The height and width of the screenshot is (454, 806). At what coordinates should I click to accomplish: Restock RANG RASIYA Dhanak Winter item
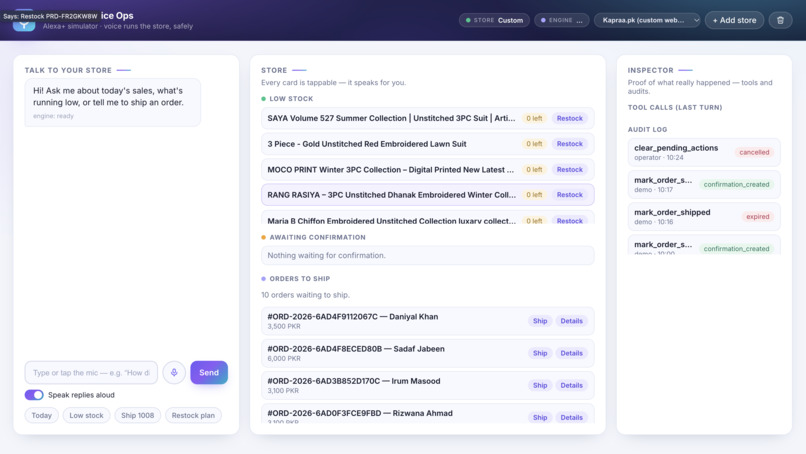[570, 195]
